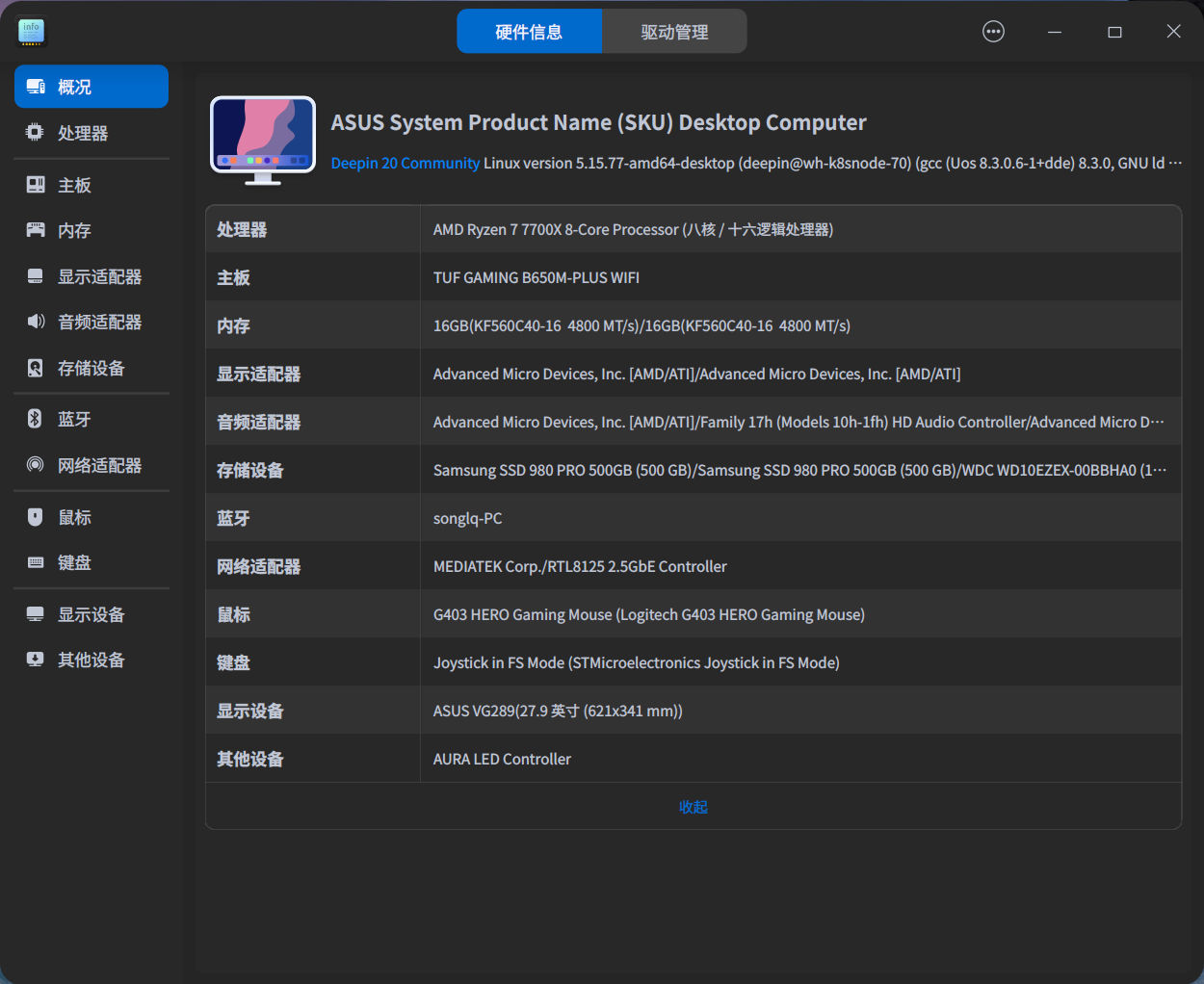Open 其他设备 in the sidebar
This screenshot has width=1204, height=984.
91,660
